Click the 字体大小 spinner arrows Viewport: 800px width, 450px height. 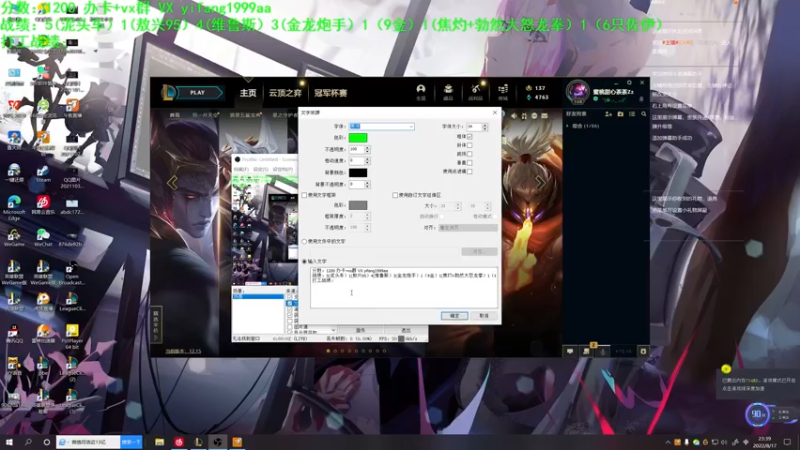coord(485,126)
